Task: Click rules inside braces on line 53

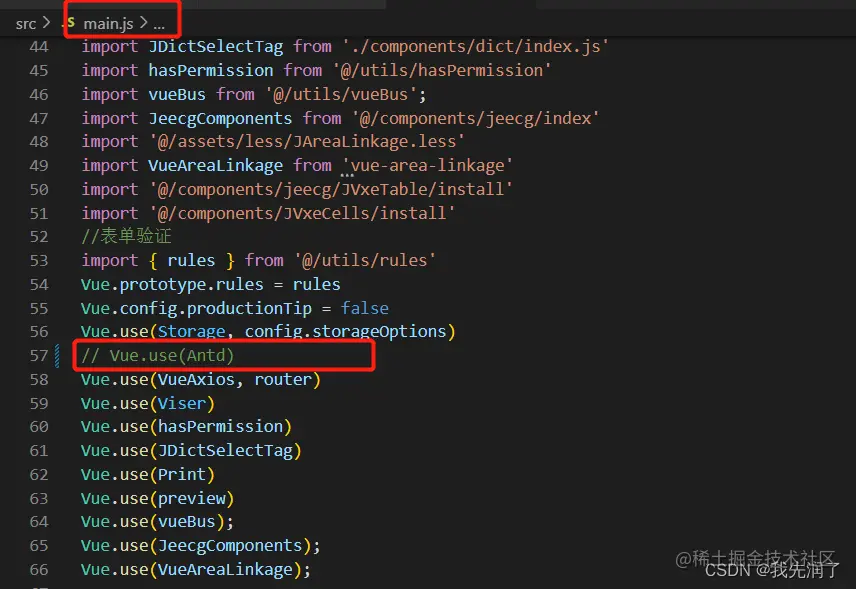Action: pos(191,260)
